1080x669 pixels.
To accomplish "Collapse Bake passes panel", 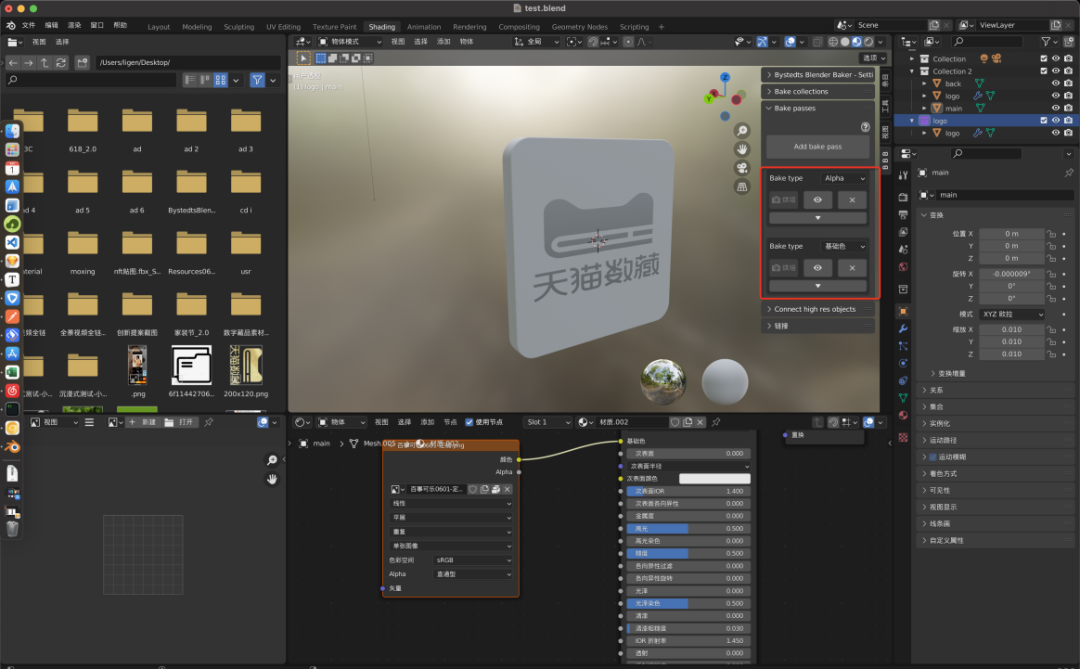I will pos(818,108).
